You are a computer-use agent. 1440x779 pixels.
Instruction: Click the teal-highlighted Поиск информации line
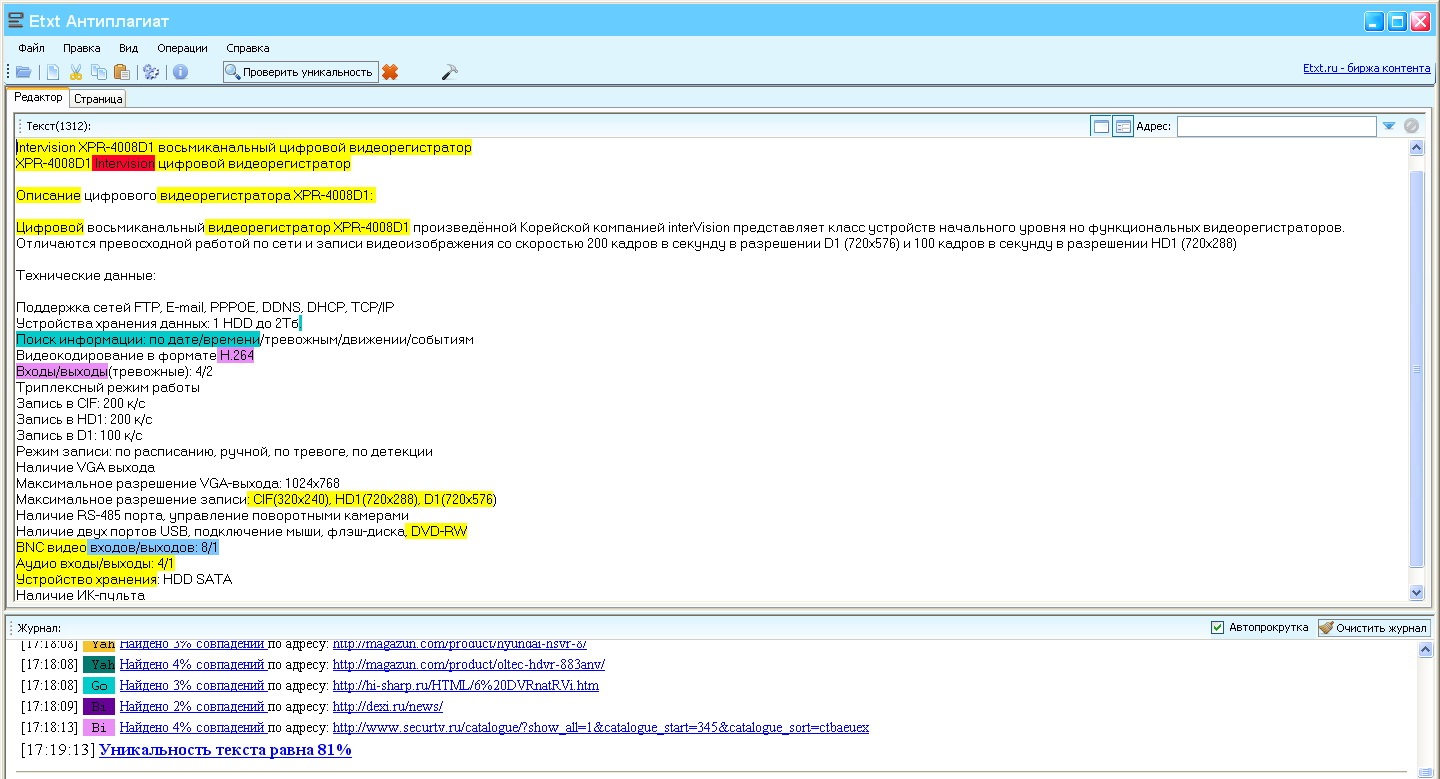click(x=138, y=339)
